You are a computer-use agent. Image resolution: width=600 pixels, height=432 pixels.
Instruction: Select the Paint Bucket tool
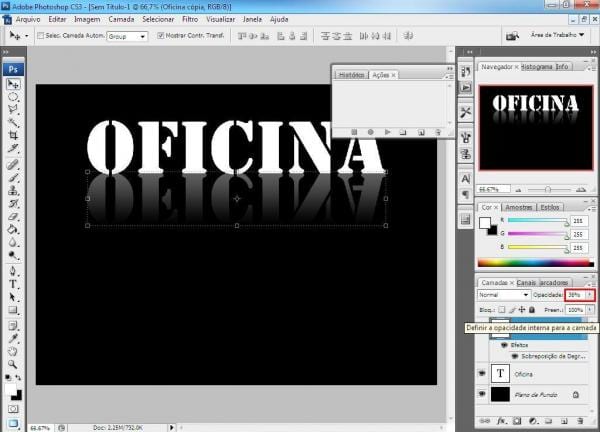point(13,229)
